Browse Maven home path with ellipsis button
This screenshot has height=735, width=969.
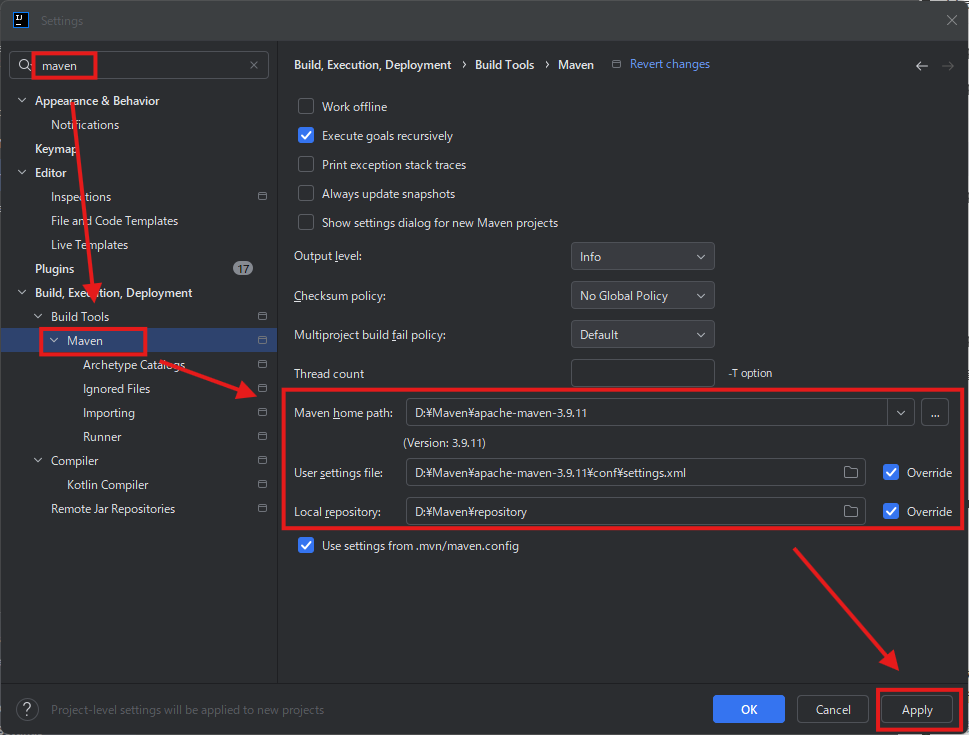934,412
